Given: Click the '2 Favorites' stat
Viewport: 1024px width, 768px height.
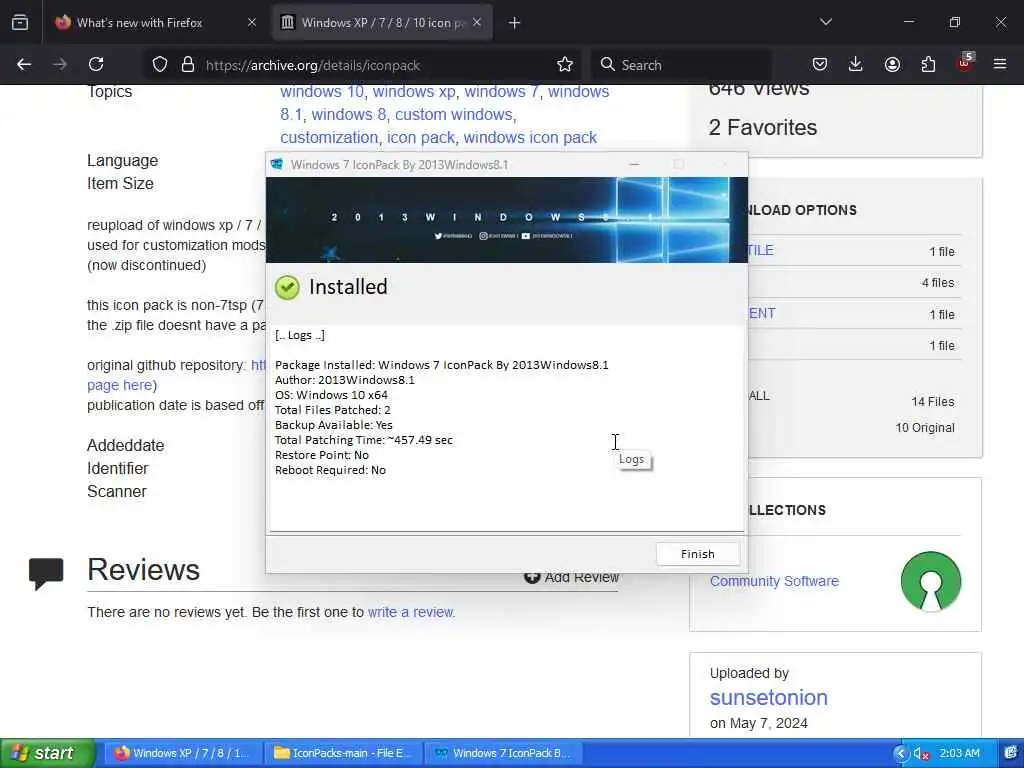Looking at the screenshot, I should pos(763,127).
